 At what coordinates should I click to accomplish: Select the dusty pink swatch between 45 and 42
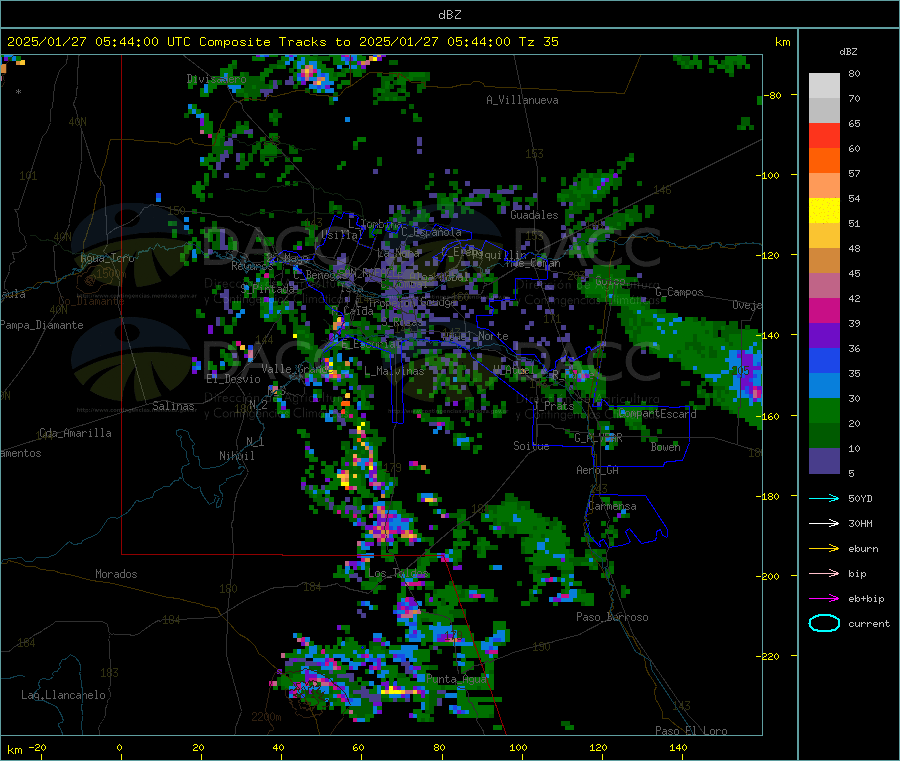[x=824, y=286]
